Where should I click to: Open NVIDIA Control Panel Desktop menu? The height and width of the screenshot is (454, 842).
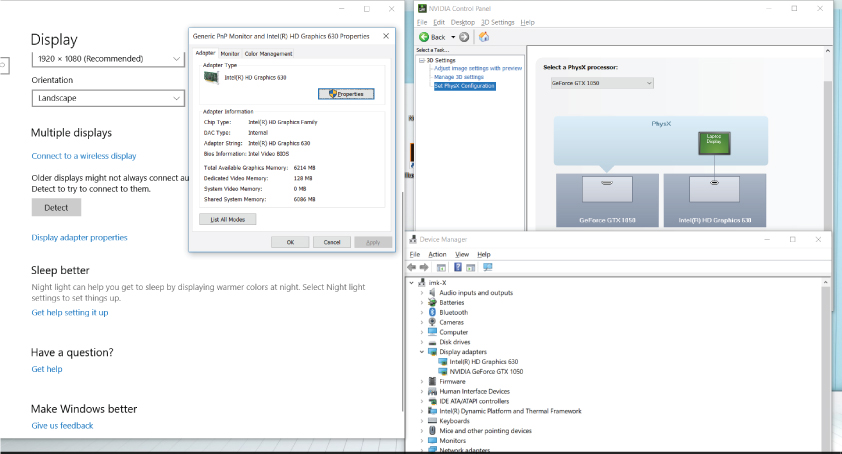click(x=462, y=23)
